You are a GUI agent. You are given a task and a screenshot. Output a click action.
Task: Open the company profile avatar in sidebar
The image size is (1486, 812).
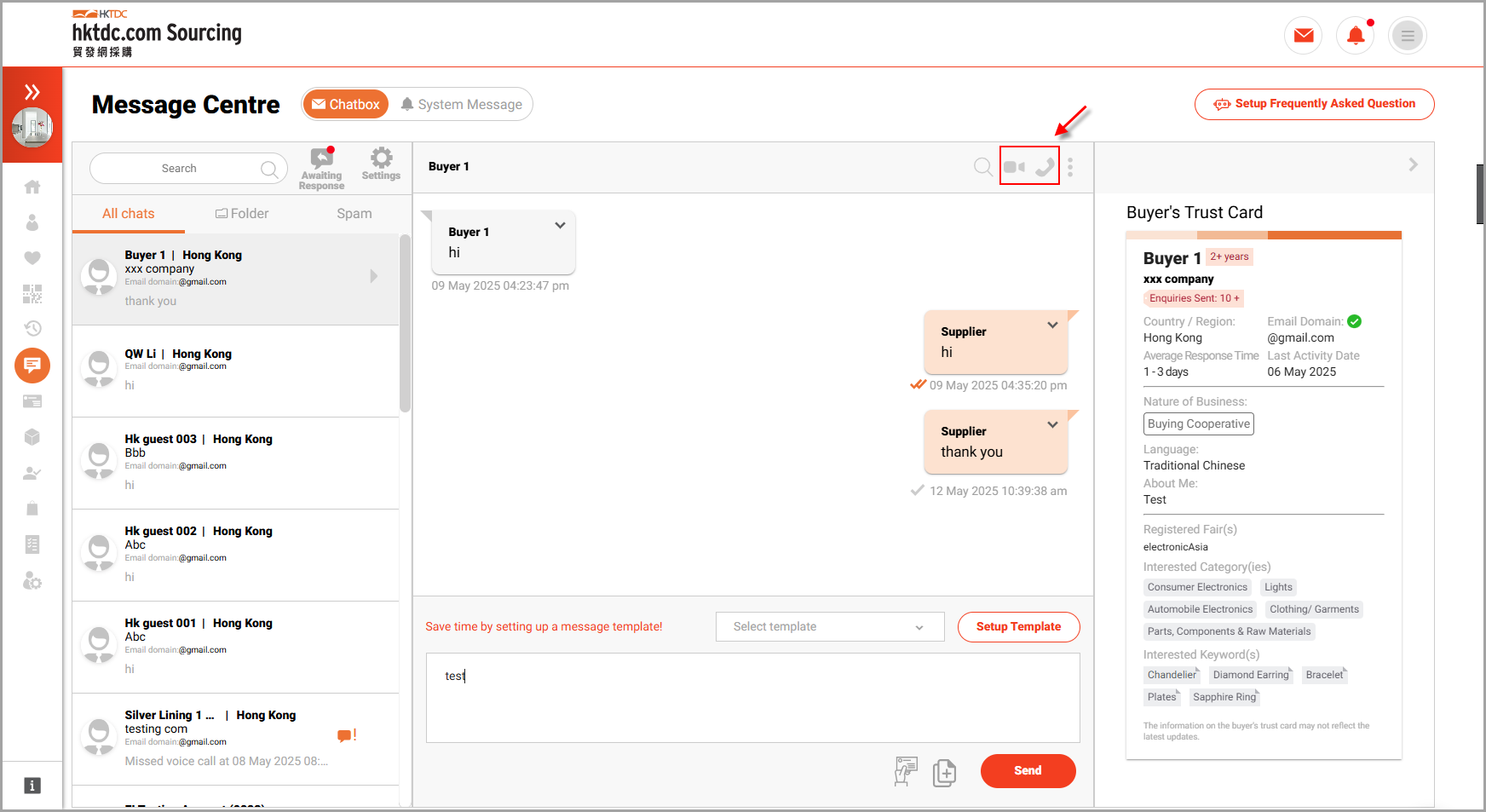pos(32,127)
